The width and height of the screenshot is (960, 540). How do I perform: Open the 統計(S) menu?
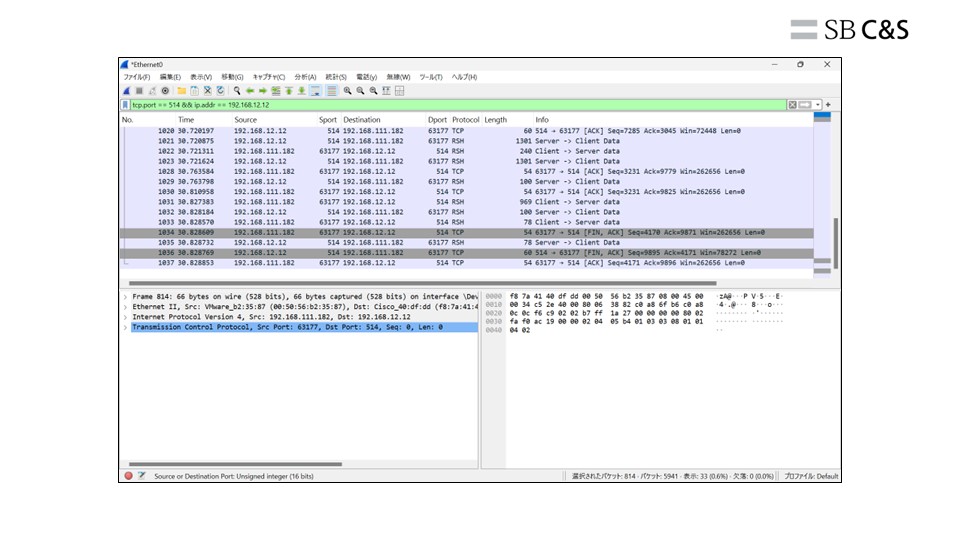tap(336, 77)
